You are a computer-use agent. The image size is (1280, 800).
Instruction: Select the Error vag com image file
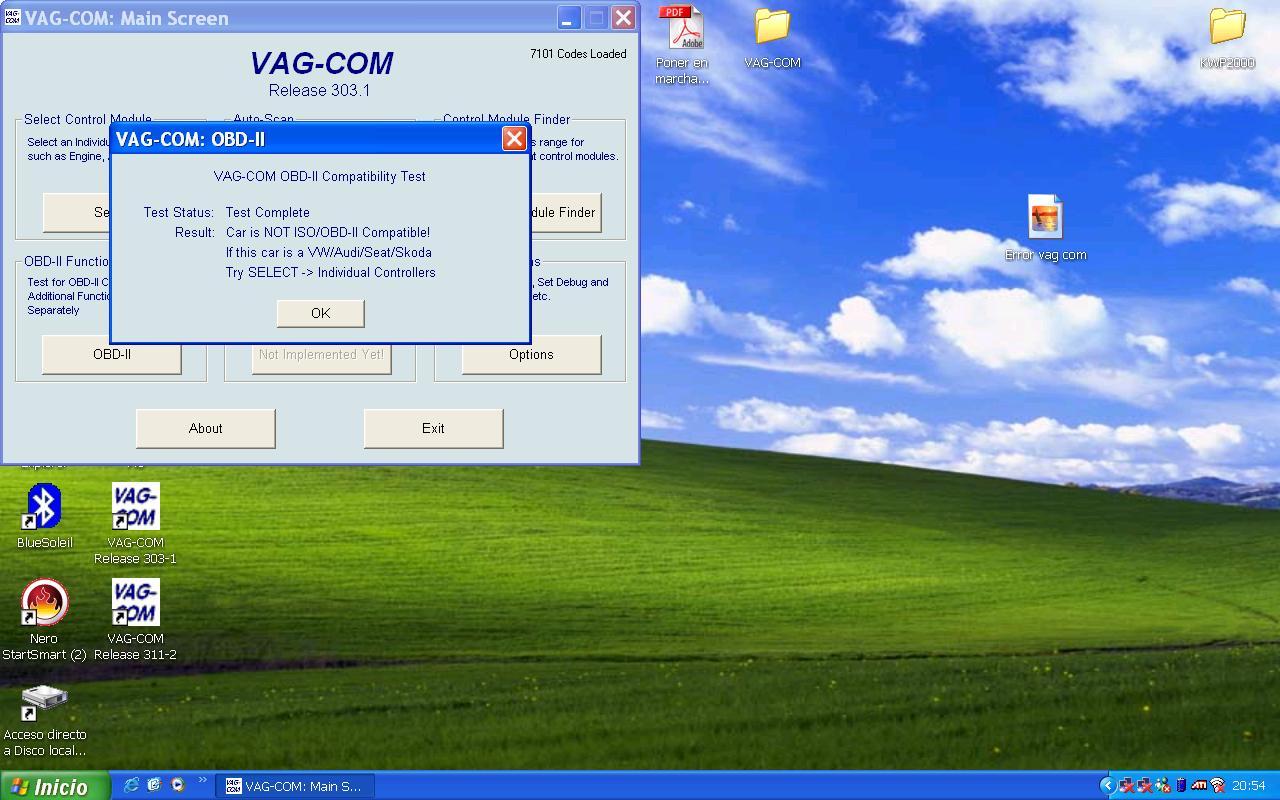point(1045,228)
